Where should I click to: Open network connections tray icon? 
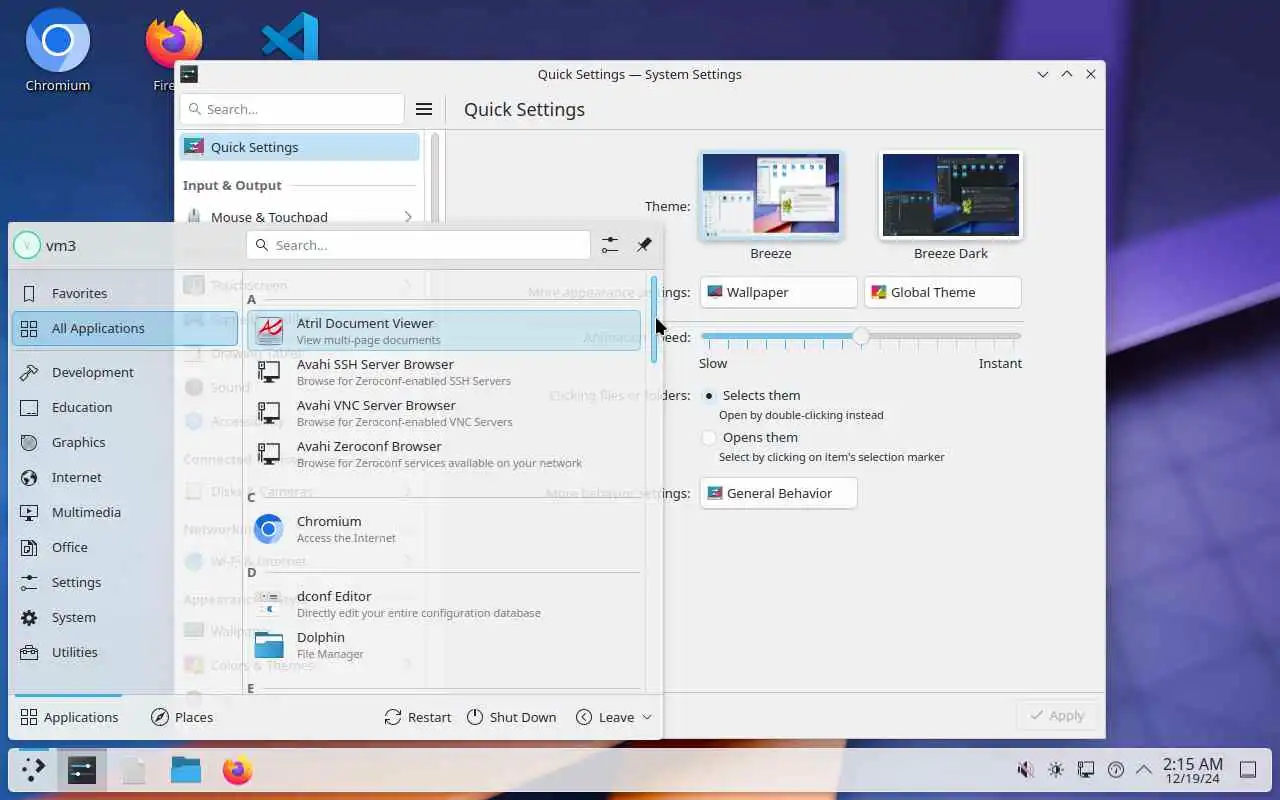(x=1086, y=770)
